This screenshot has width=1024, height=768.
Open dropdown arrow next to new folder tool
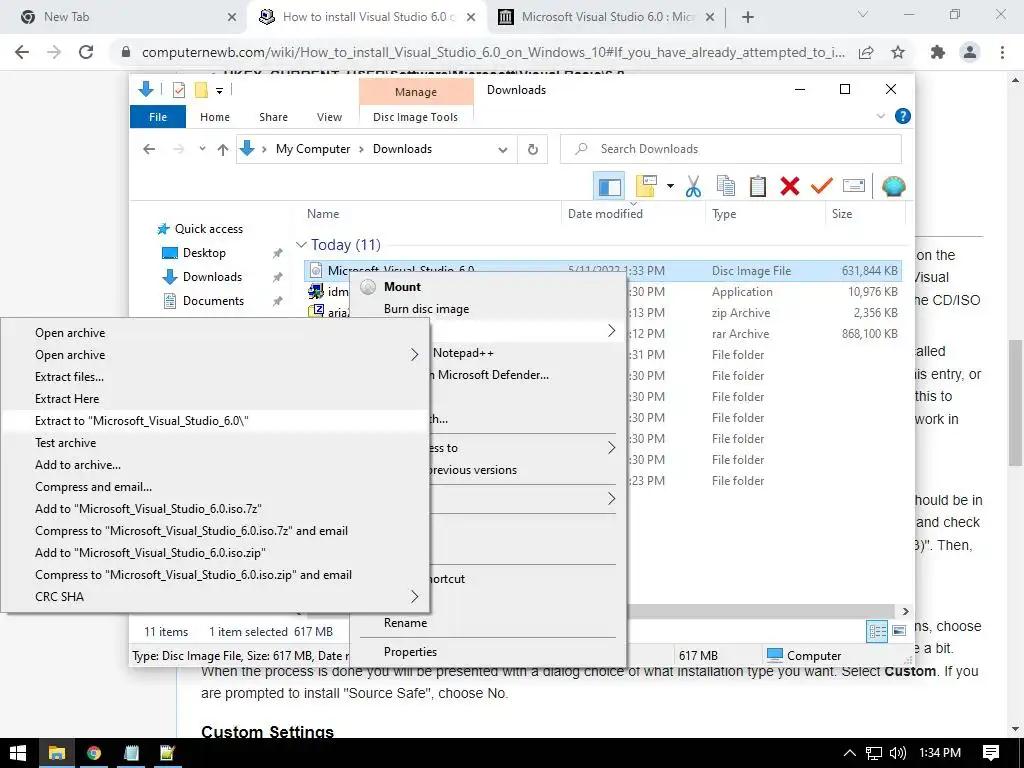pyautogui.click(x=670, y=187)
